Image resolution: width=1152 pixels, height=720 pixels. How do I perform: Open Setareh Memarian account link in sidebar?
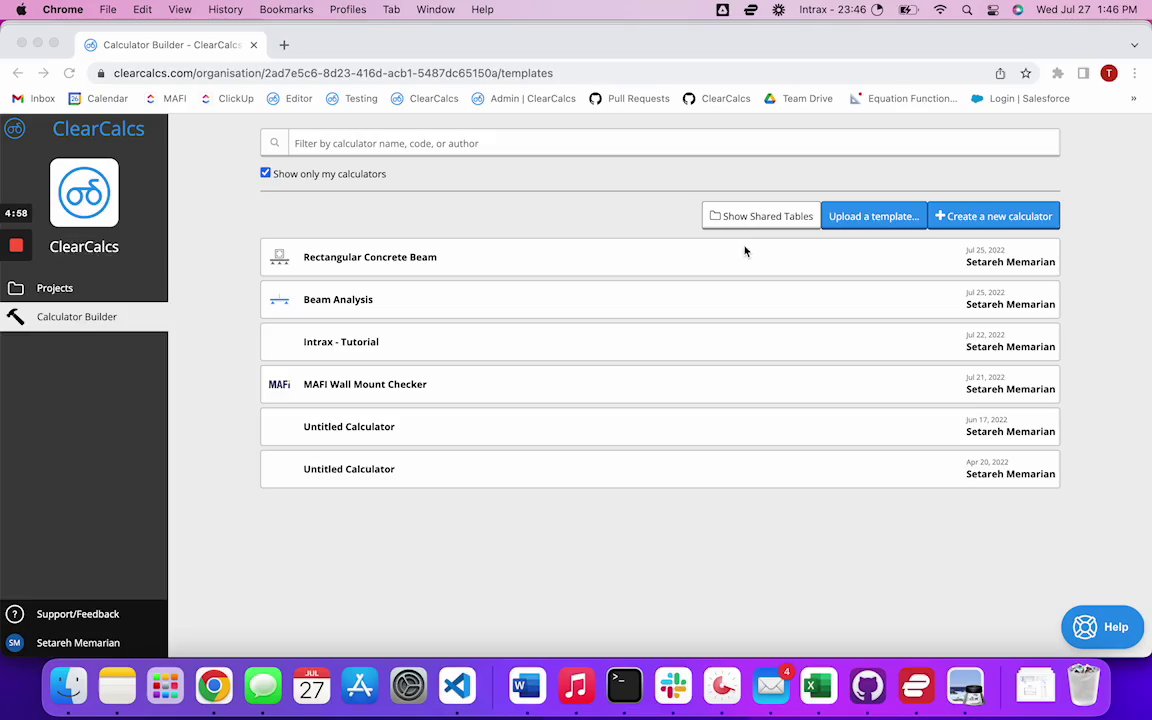(x=78, y=643)
